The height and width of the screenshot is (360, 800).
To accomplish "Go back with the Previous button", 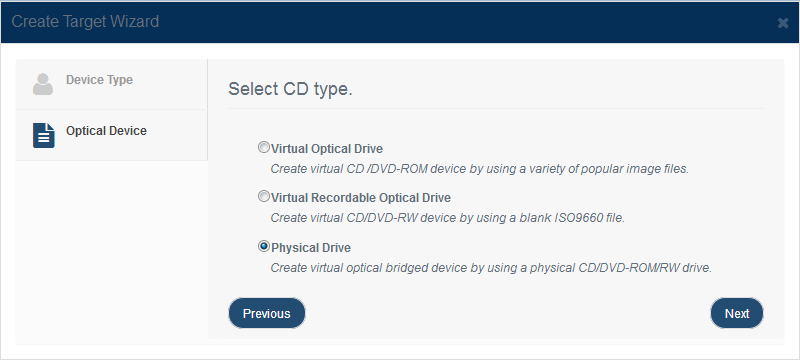I will [267, 313].
